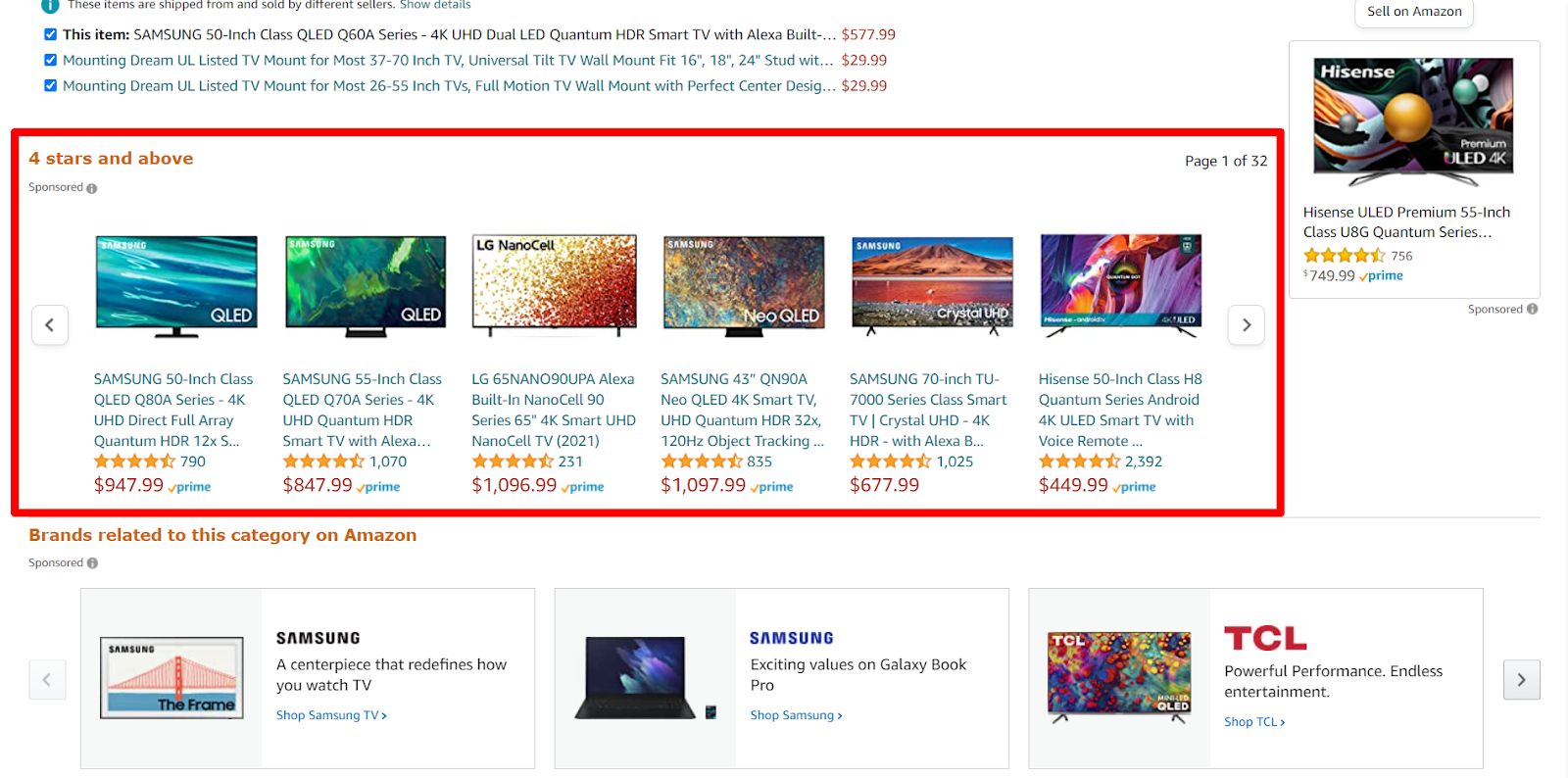Open star rating of Samsung Q80A TV

coord(134,462)
